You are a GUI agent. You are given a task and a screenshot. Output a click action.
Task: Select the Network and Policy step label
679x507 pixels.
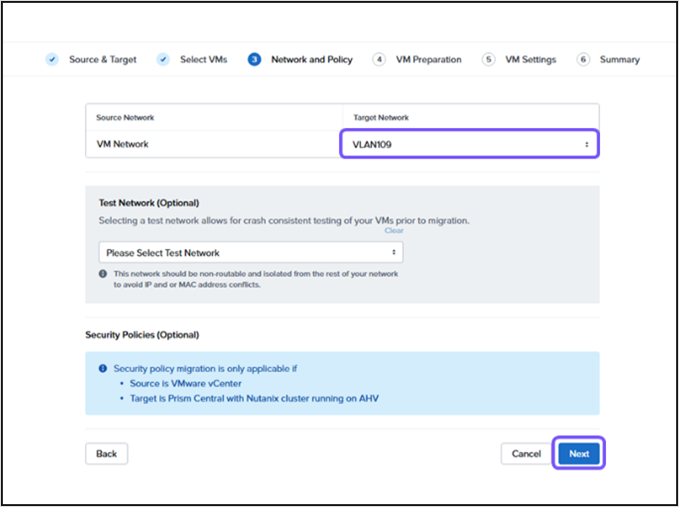311,59
